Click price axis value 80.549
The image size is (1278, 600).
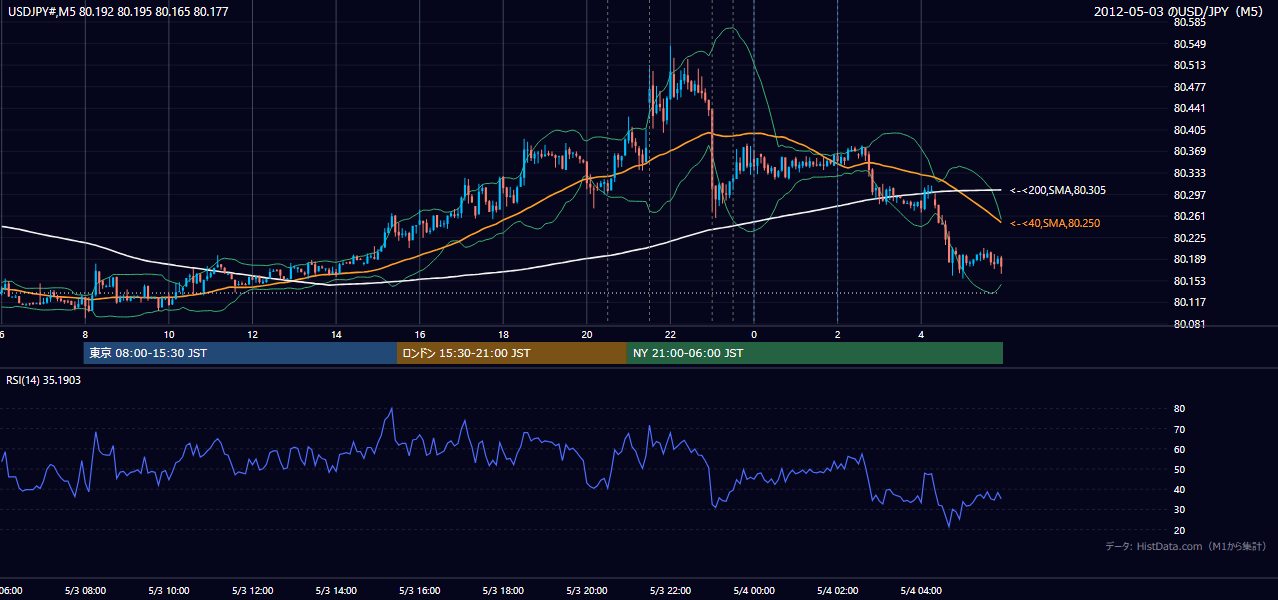click(x=1188, y=44)
